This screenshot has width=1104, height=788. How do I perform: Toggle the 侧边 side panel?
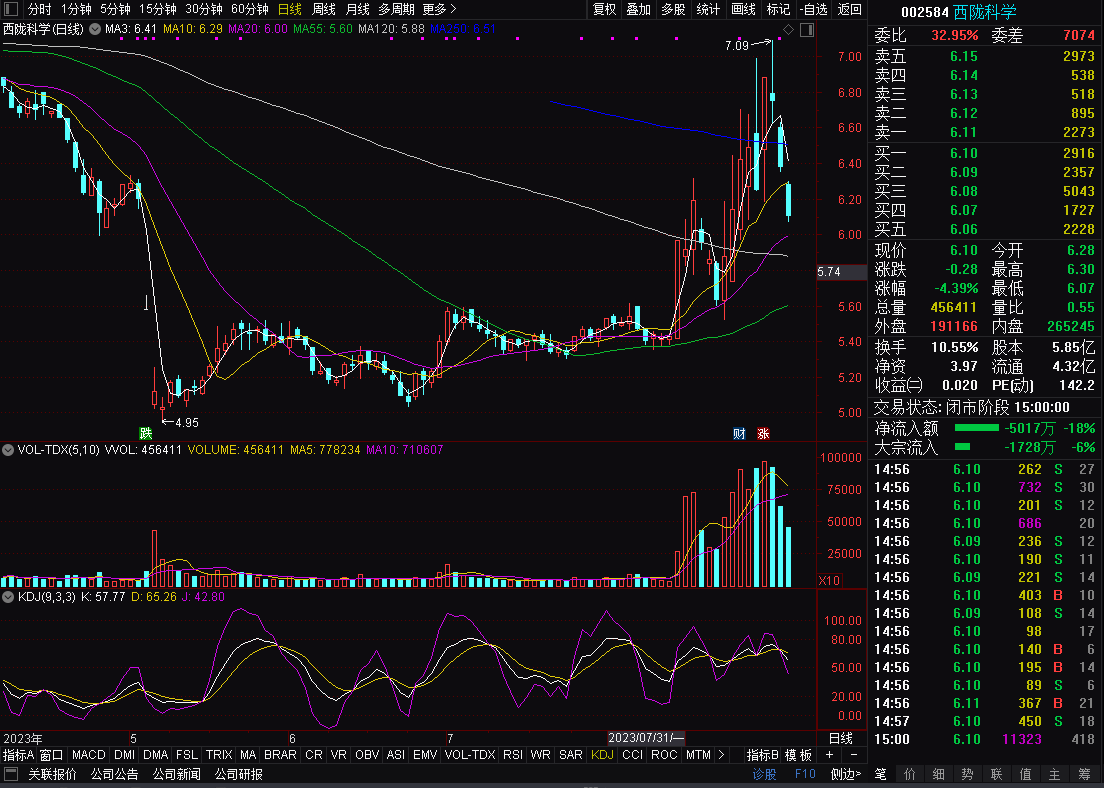click(846, 774)
